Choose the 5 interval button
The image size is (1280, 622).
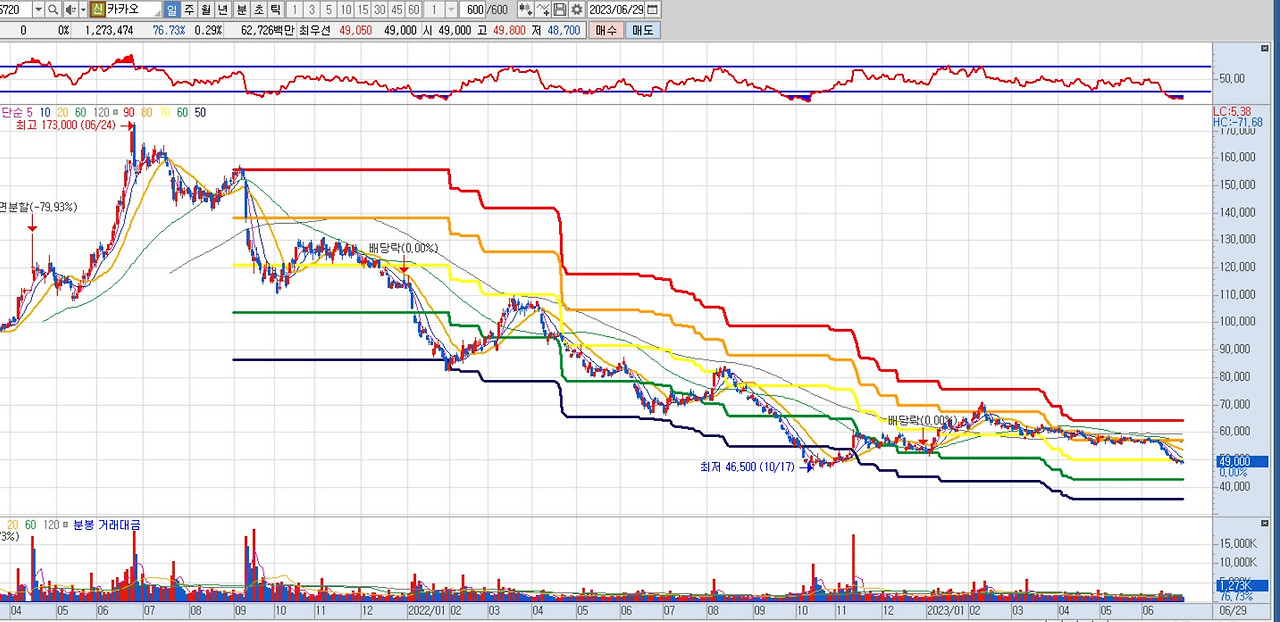(x=329, y=9)
